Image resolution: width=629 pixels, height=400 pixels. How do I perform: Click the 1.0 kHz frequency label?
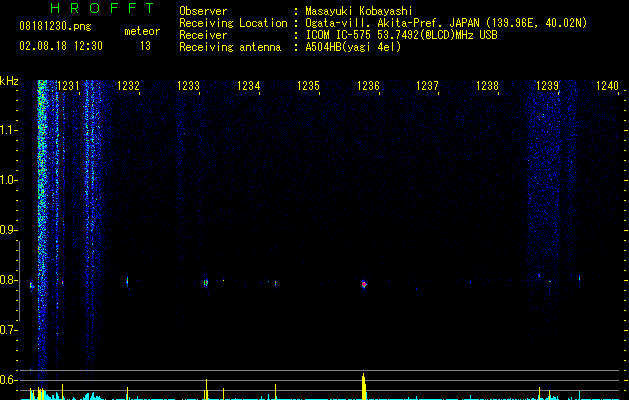[x=8, y=180]
